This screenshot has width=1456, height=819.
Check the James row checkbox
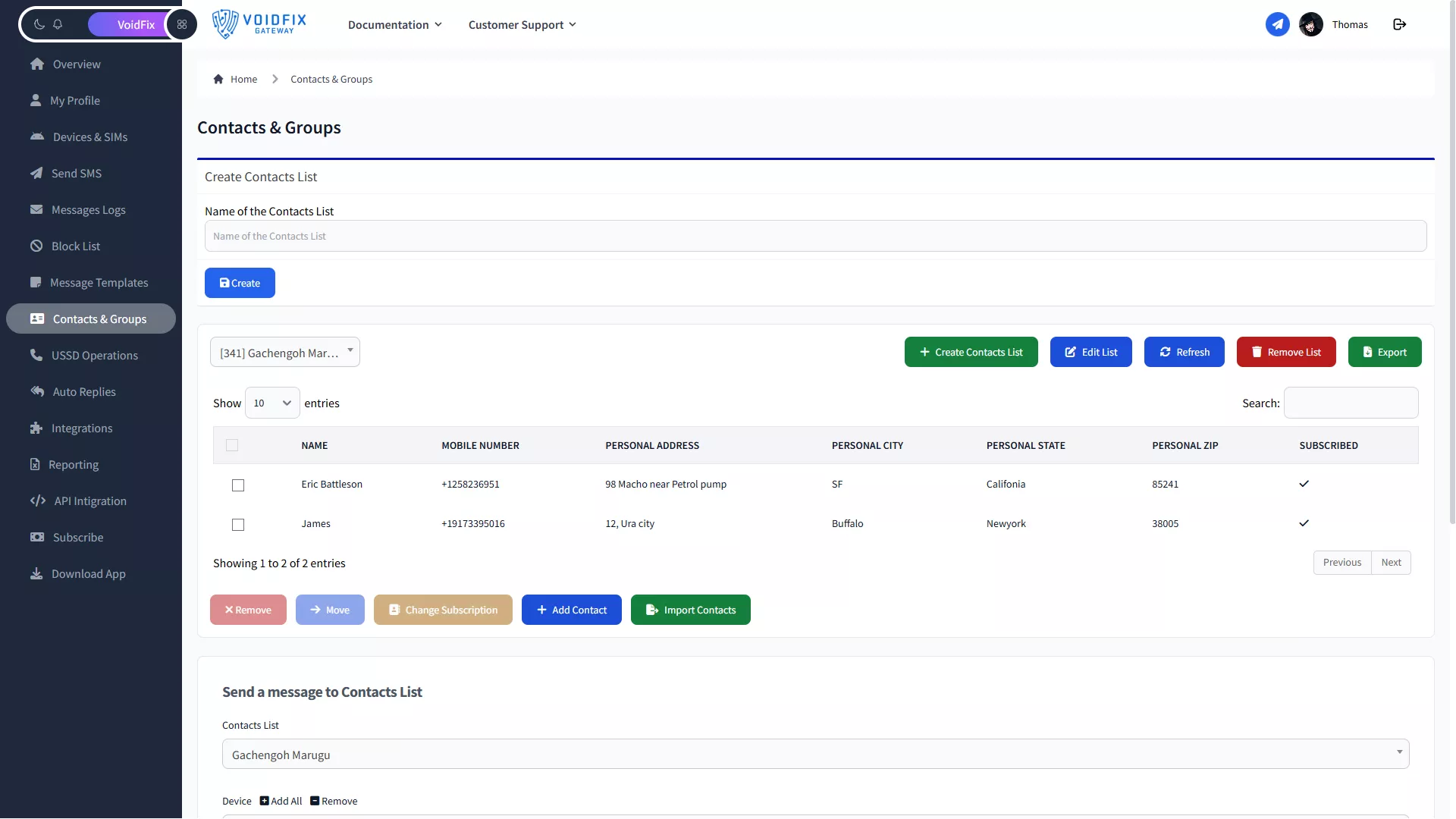pyautogui.click(x=238, y=525)
